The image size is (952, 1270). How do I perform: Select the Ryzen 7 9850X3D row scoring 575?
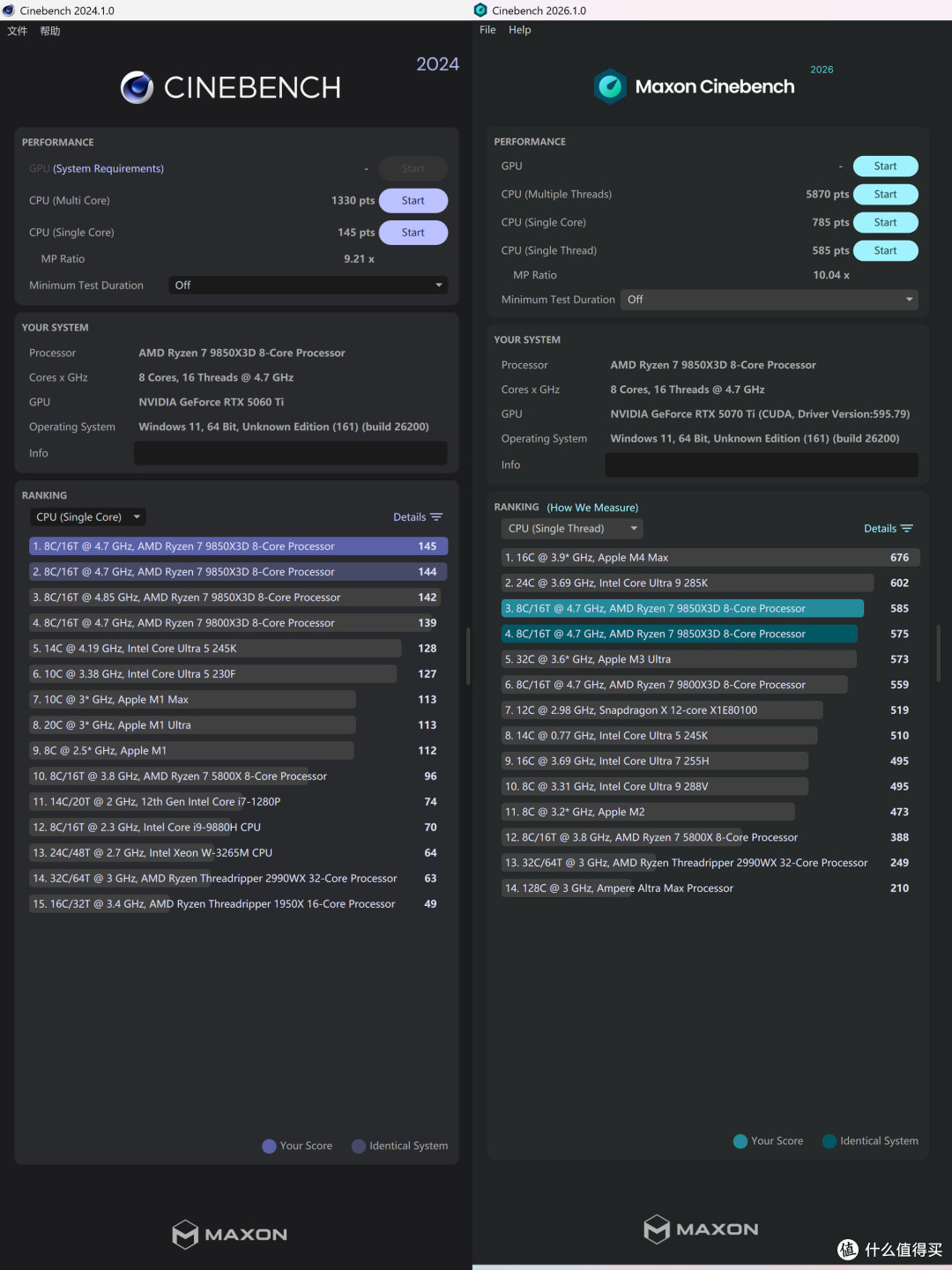710,635
